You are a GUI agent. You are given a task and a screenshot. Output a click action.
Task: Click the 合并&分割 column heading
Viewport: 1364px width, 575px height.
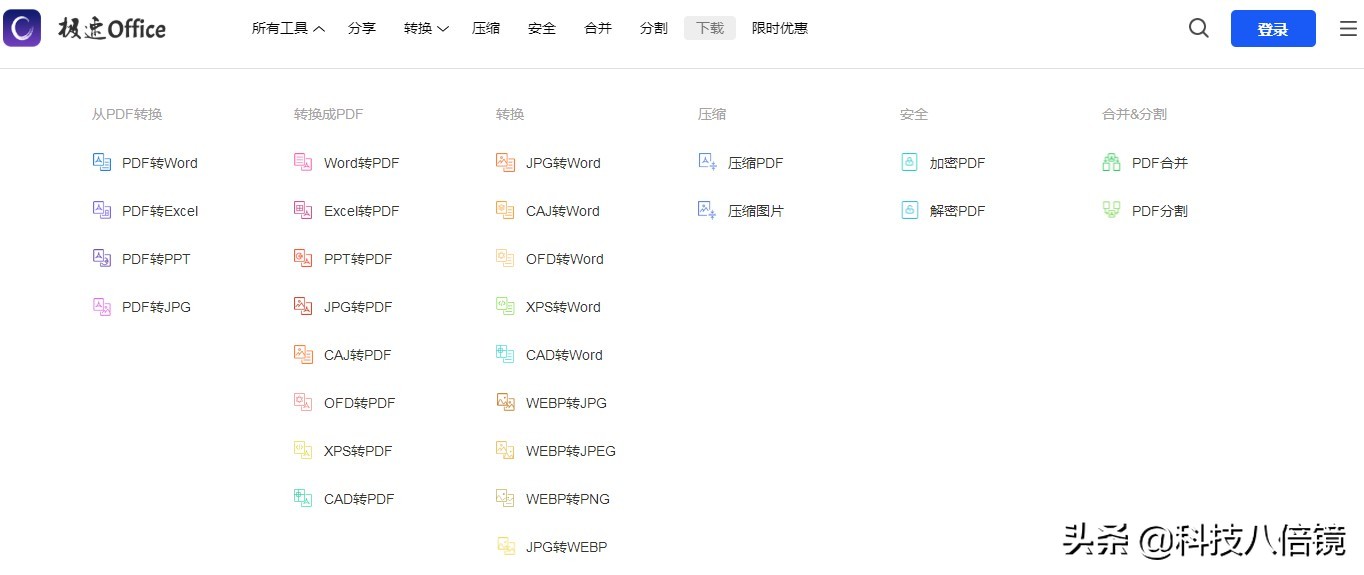(1134, 114)
